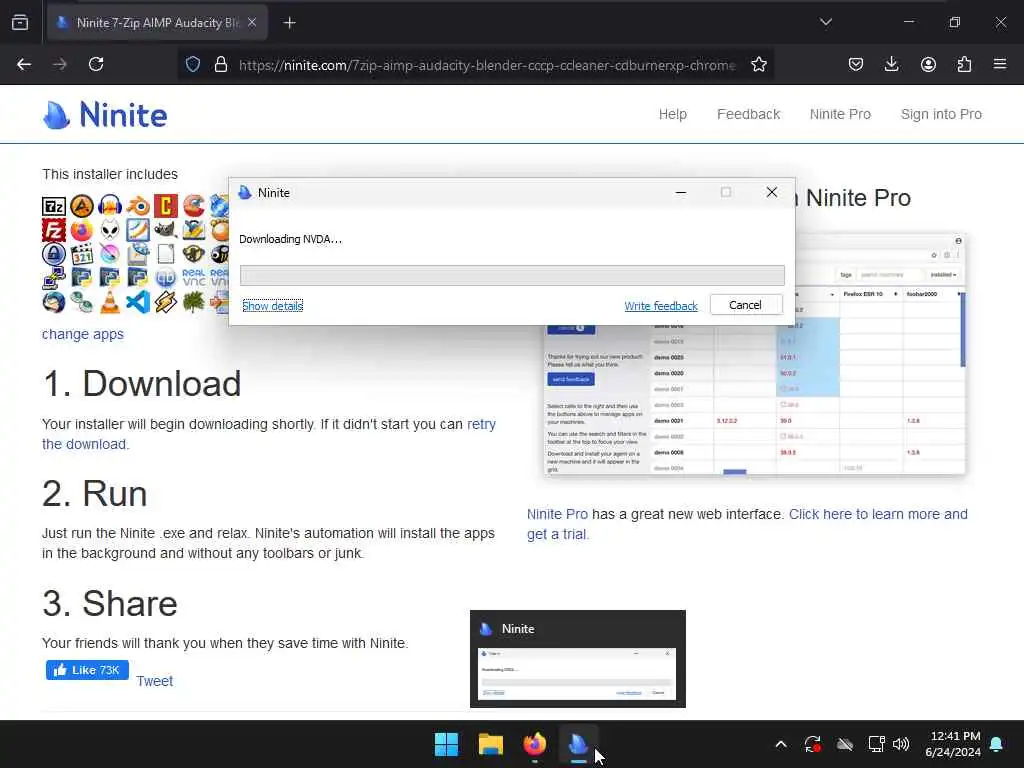Click Sign into Pro
The height and width of the screenshot is (768, 1024).
click(x=941, y=114)
